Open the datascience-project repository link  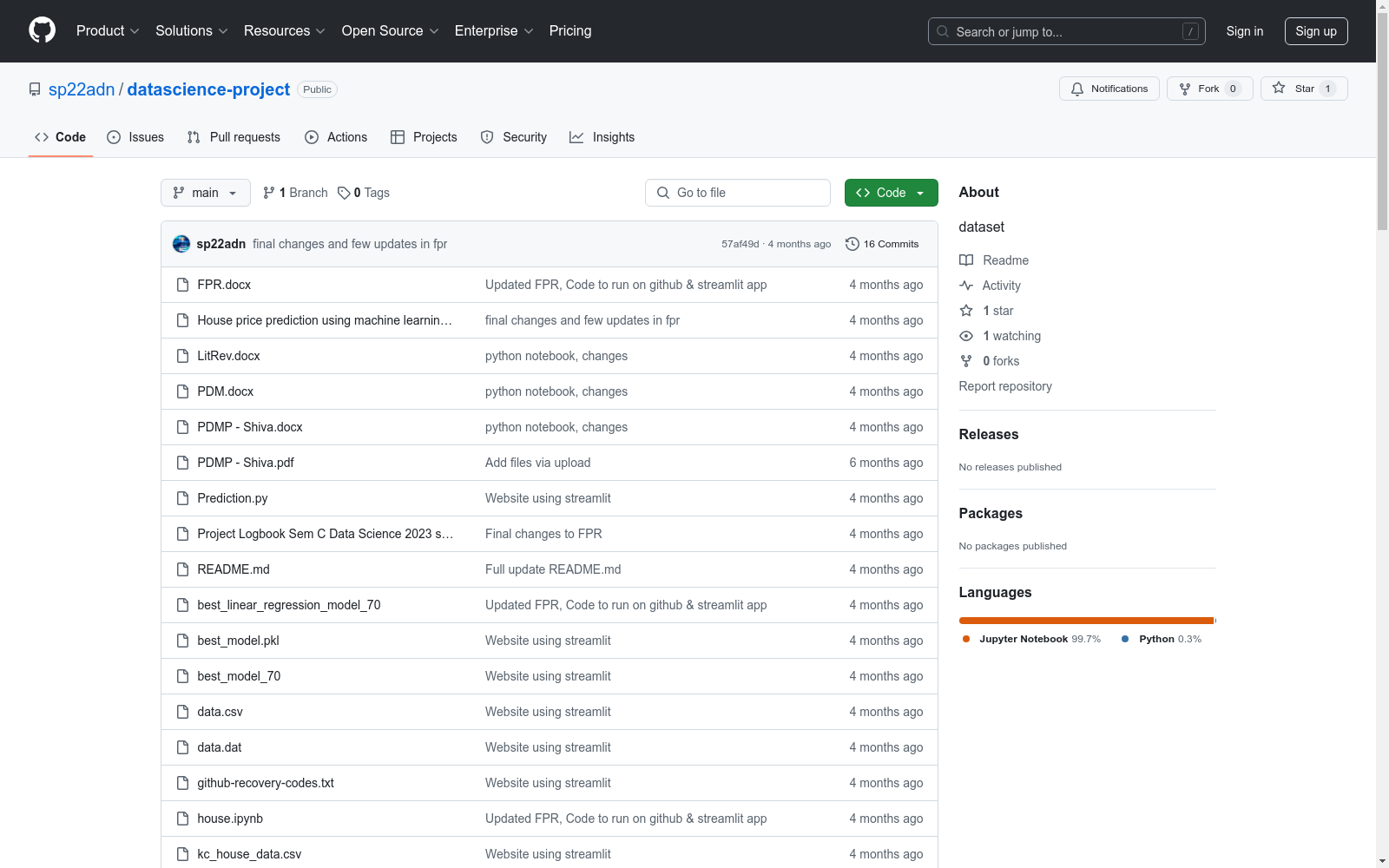tap(208, 89)
